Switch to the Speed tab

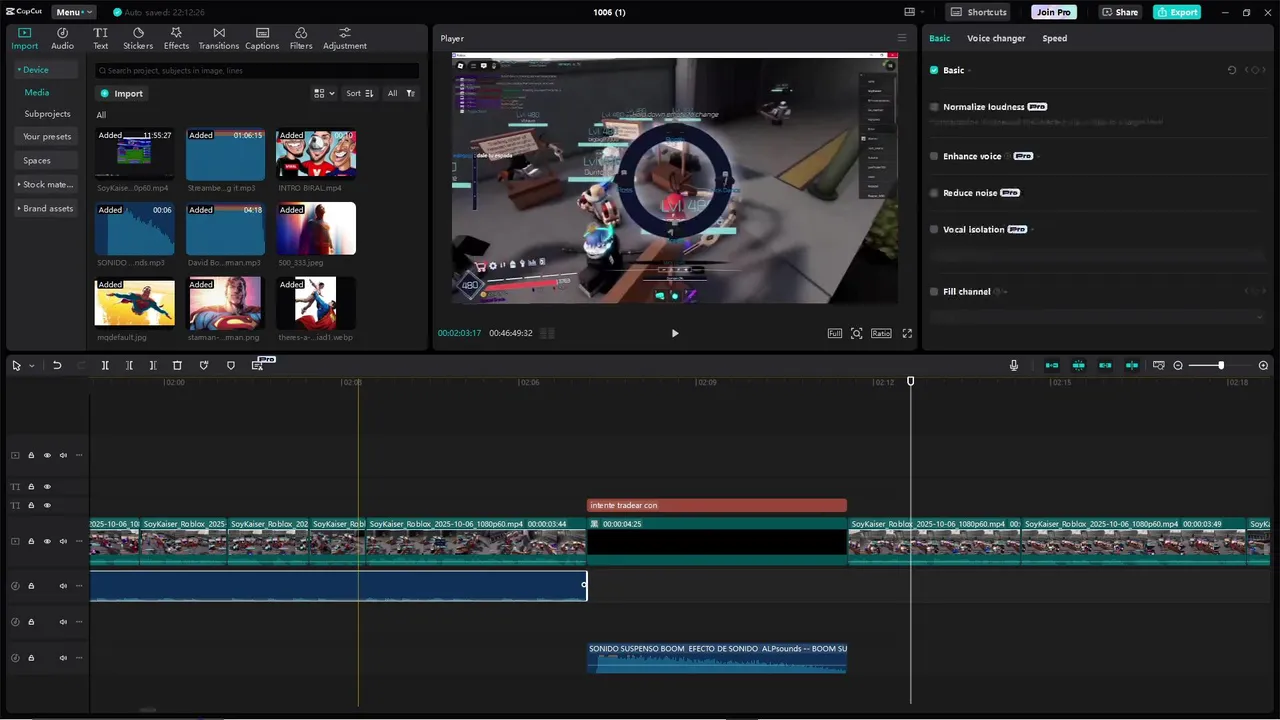[x=1054, y=38]
